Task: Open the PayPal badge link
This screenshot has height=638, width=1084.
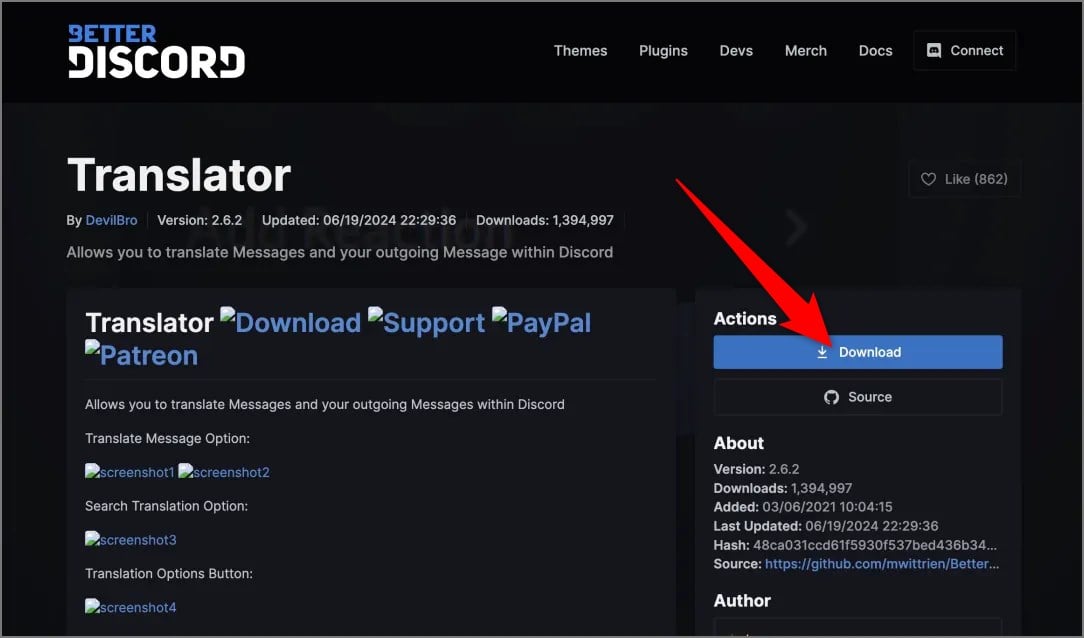Action: (541, 322)
